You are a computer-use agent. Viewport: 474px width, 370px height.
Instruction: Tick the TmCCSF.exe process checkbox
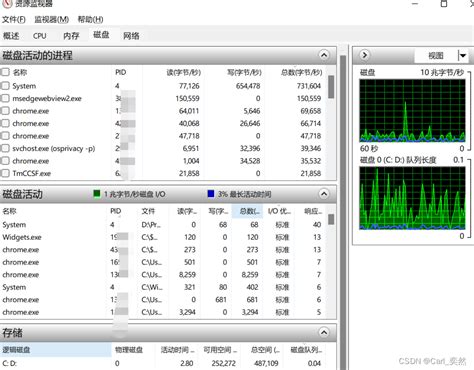tap(5, 173)
